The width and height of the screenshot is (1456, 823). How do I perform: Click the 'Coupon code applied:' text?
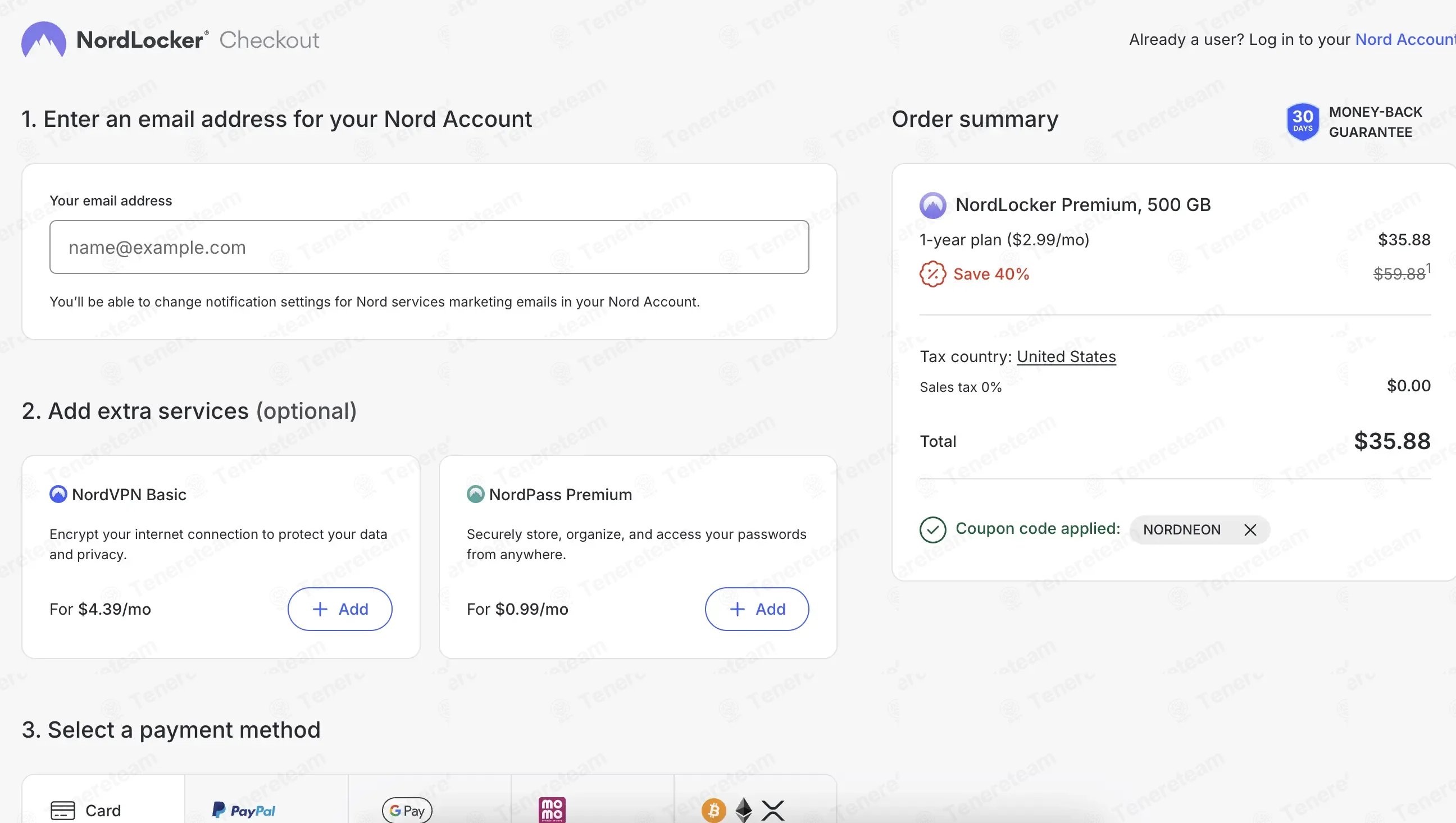pos(1038,528)
